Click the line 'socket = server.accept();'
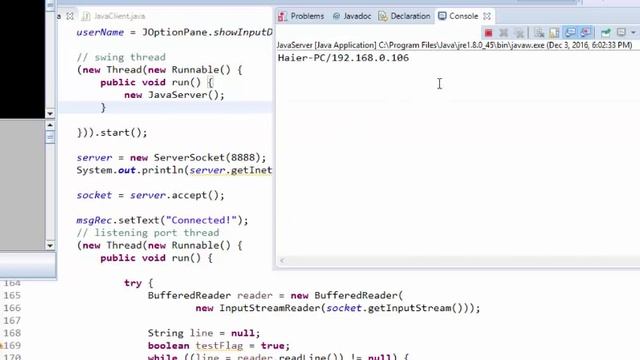 150,195
